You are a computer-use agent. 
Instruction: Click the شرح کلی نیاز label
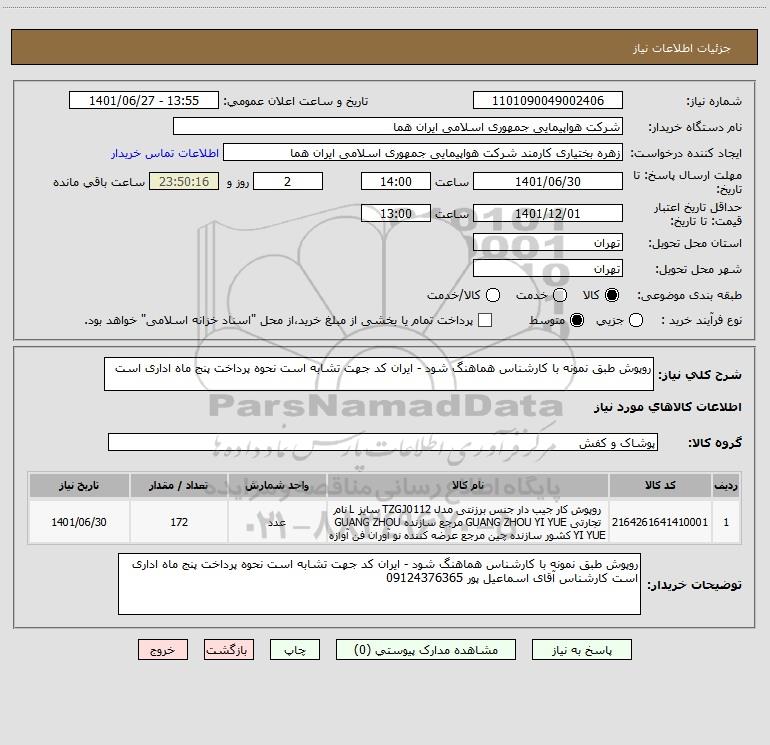coord(700,375)
